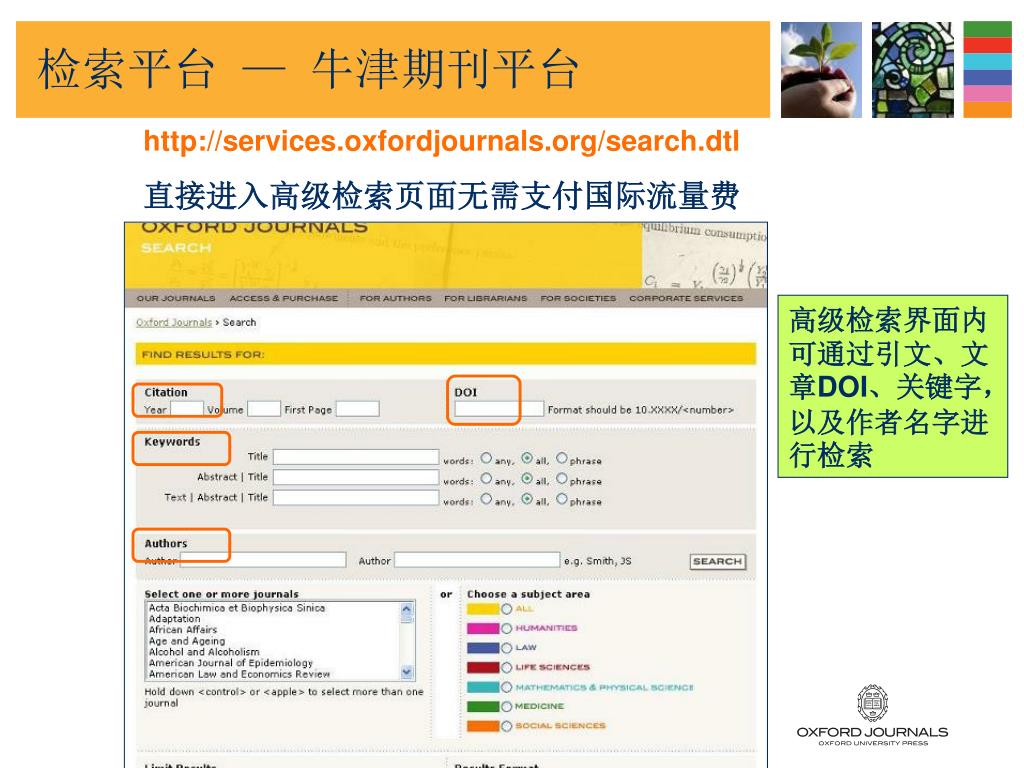Screen dimensions: 1024x768
Task: Open Access & Purchase menu
Action: point(283,298)
